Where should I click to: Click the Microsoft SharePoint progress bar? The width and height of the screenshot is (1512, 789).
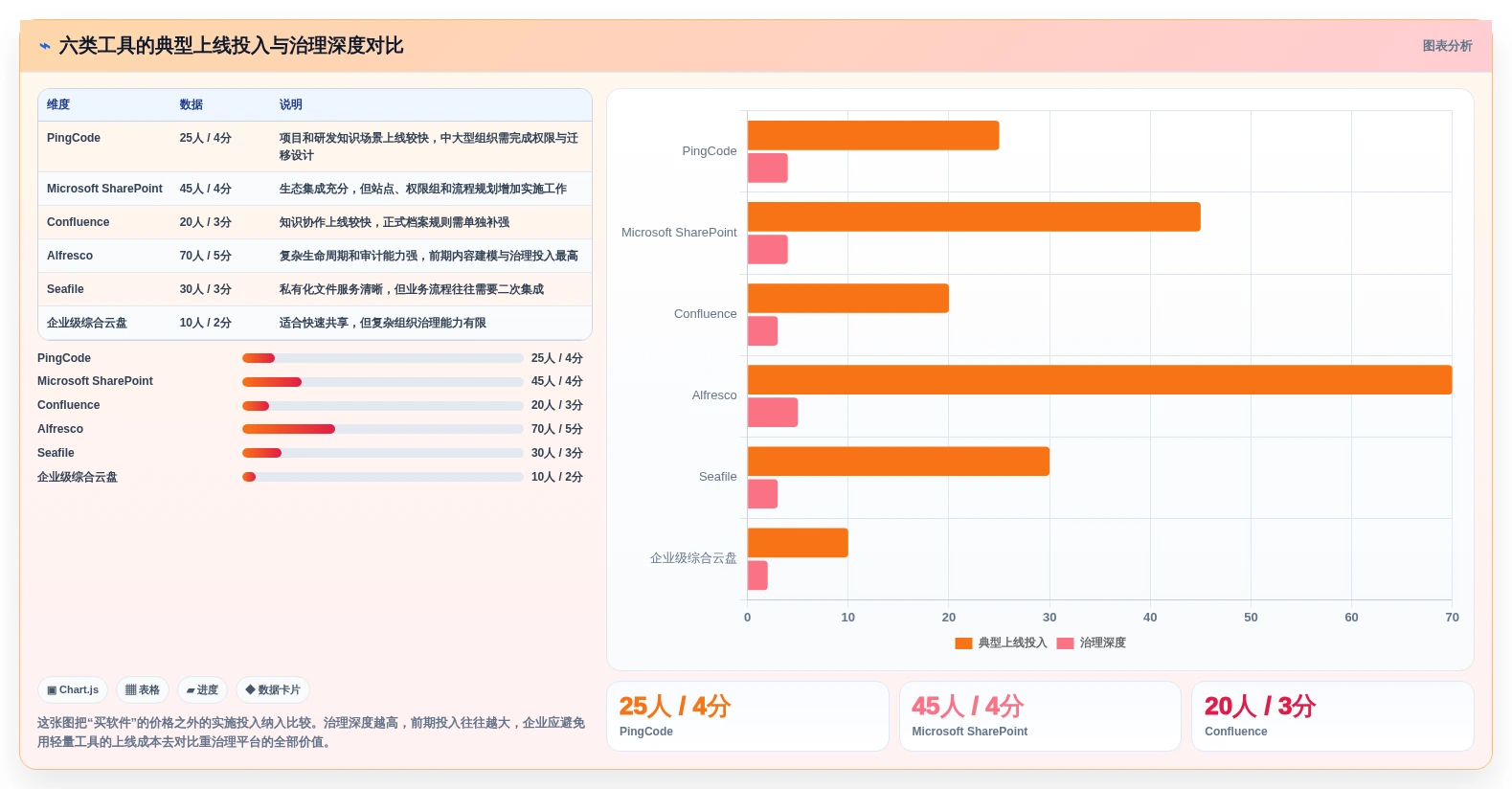(382, 382)
